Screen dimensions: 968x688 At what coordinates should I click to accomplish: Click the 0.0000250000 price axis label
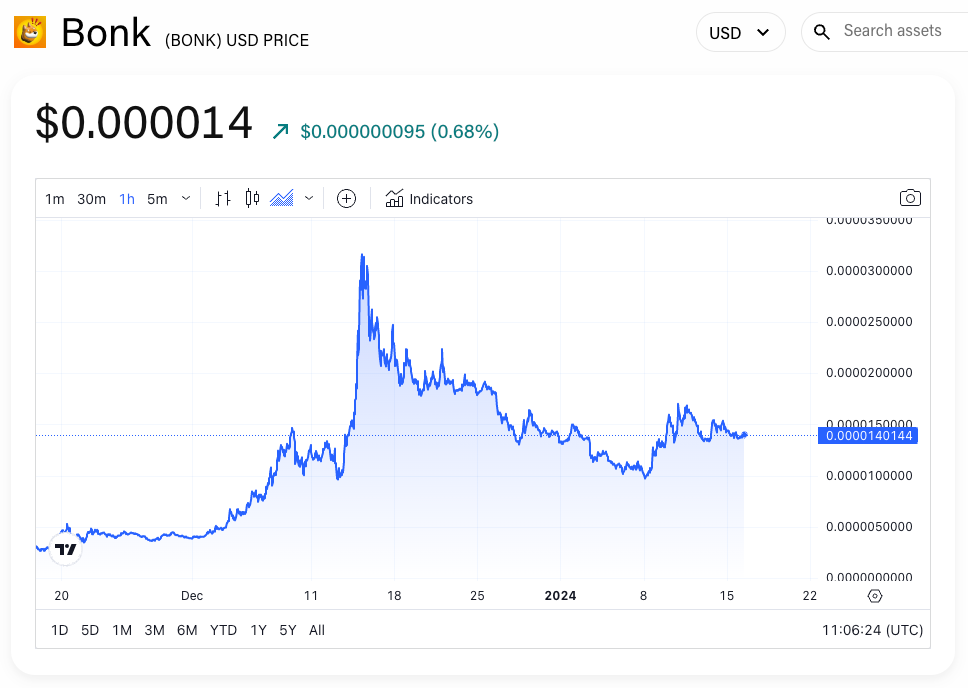click(x=869, y=322)
